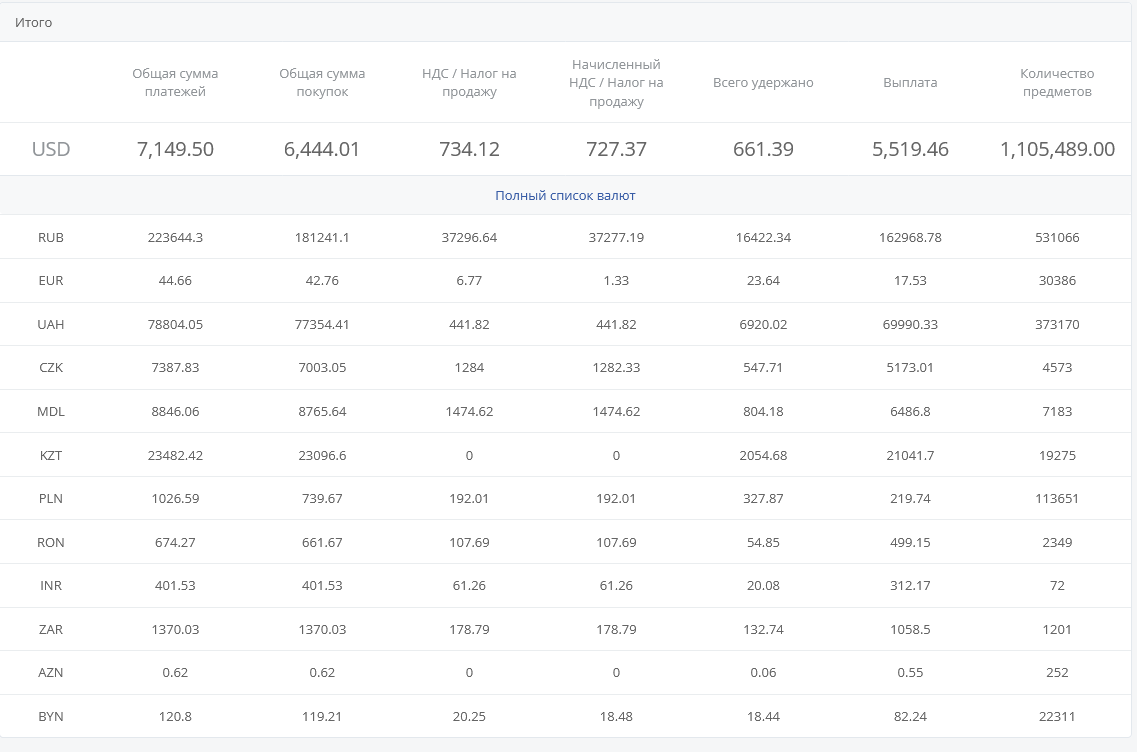Select the USD total payments value 7,149.50
Image resolution: width=1137 pixels, height=752 pixels.
point(175,150)
